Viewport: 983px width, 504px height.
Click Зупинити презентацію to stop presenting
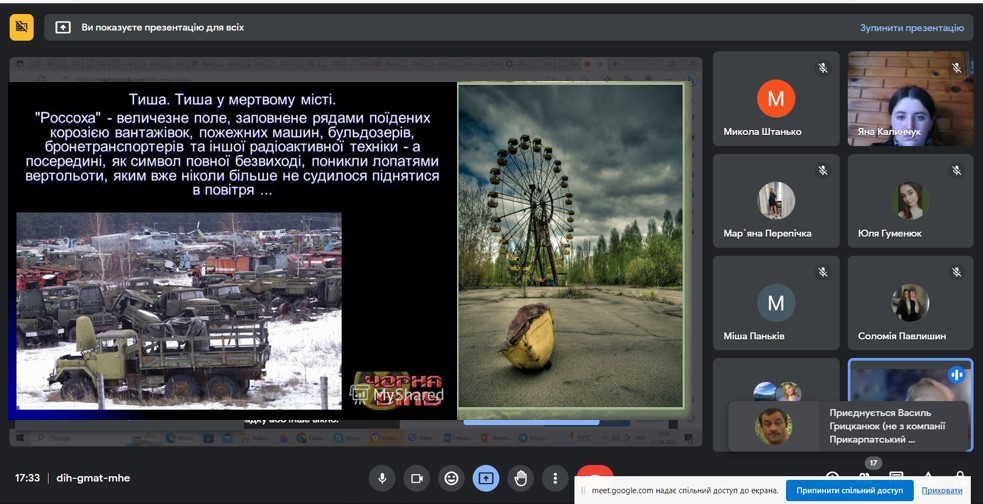911,28
